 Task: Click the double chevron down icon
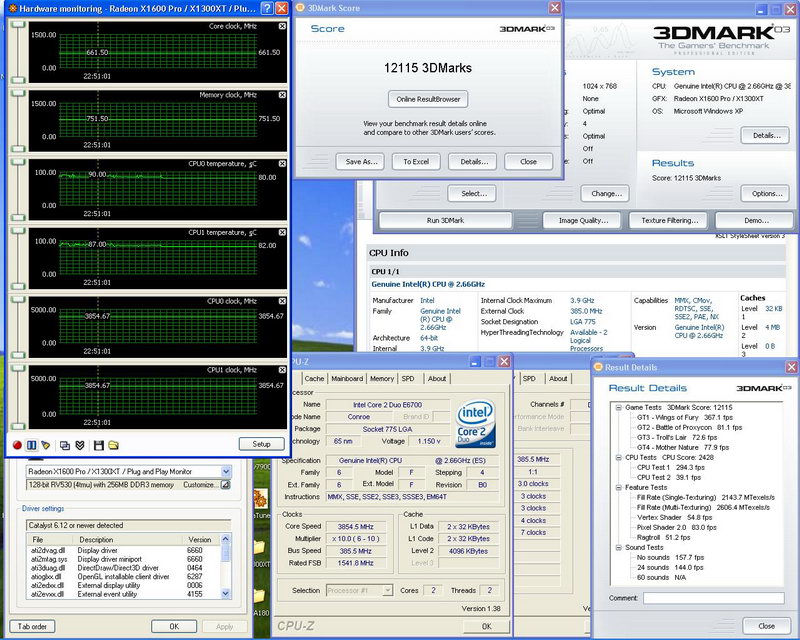[x=80, y=445]
